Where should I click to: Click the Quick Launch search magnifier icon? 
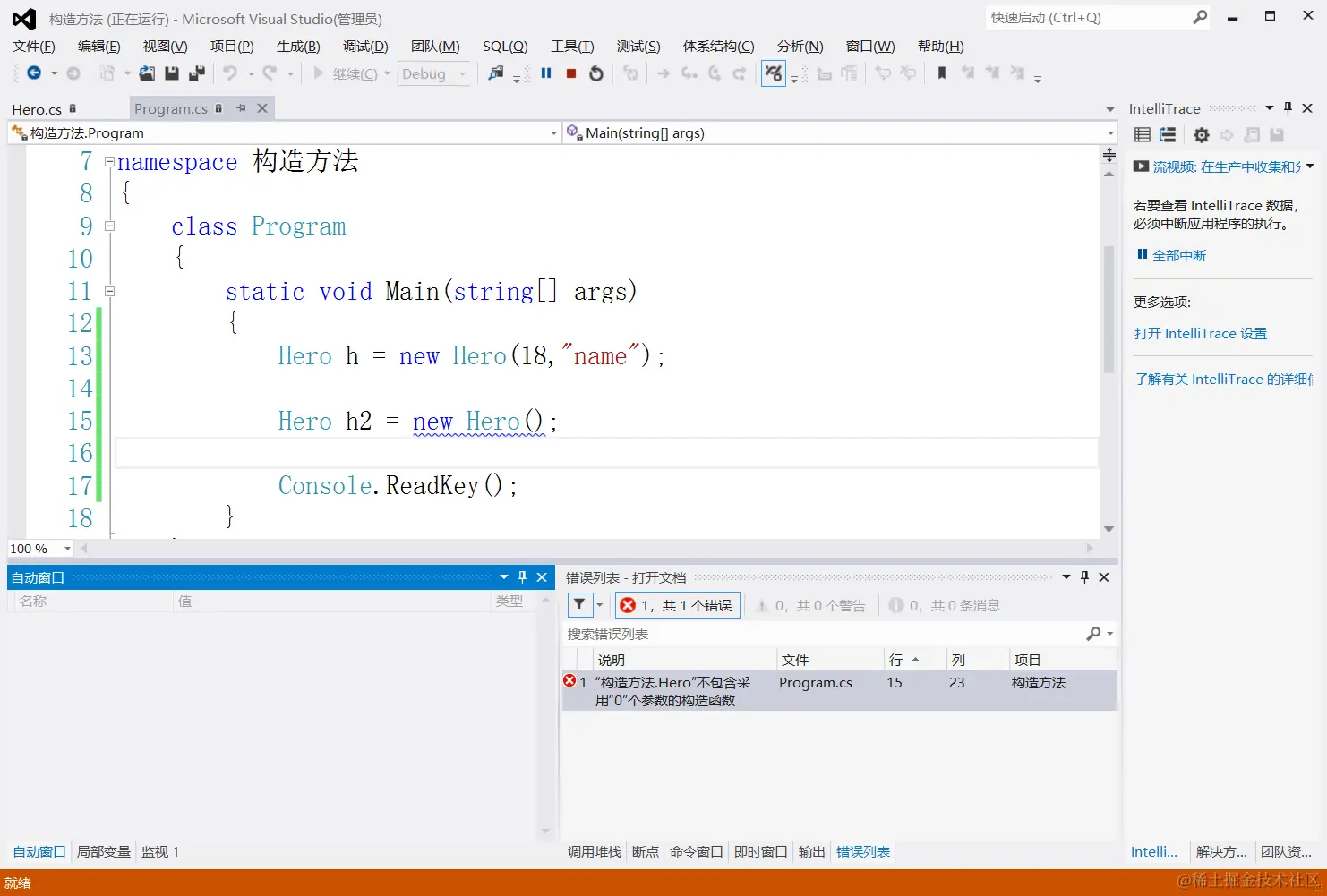tap(1201, 17)
